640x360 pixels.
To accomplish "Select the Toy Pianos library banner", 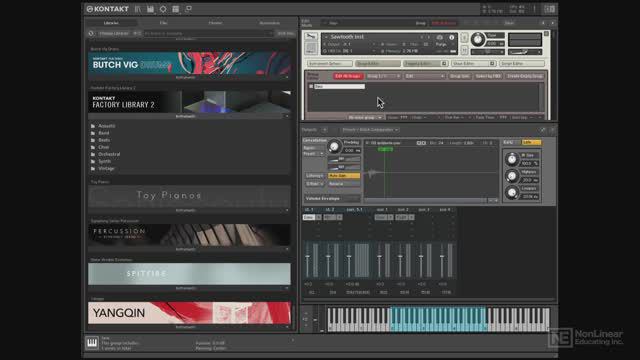I will click(x=189, y=196).
